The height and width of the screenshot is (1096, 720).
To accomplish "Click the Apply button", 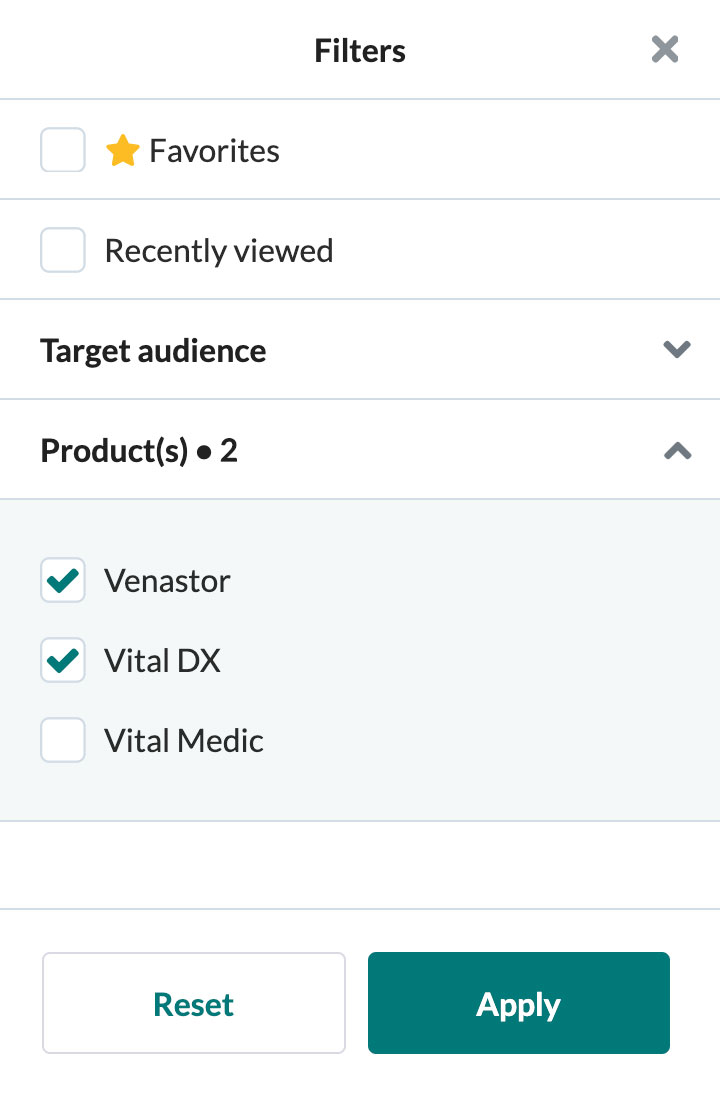I will coord(519,1003).
